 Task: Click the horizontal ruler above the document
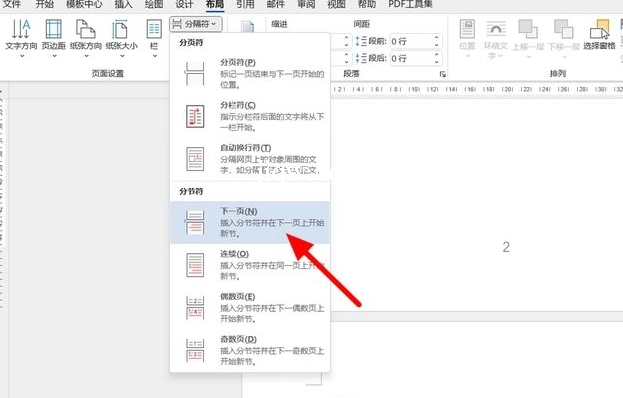(477, 89)
